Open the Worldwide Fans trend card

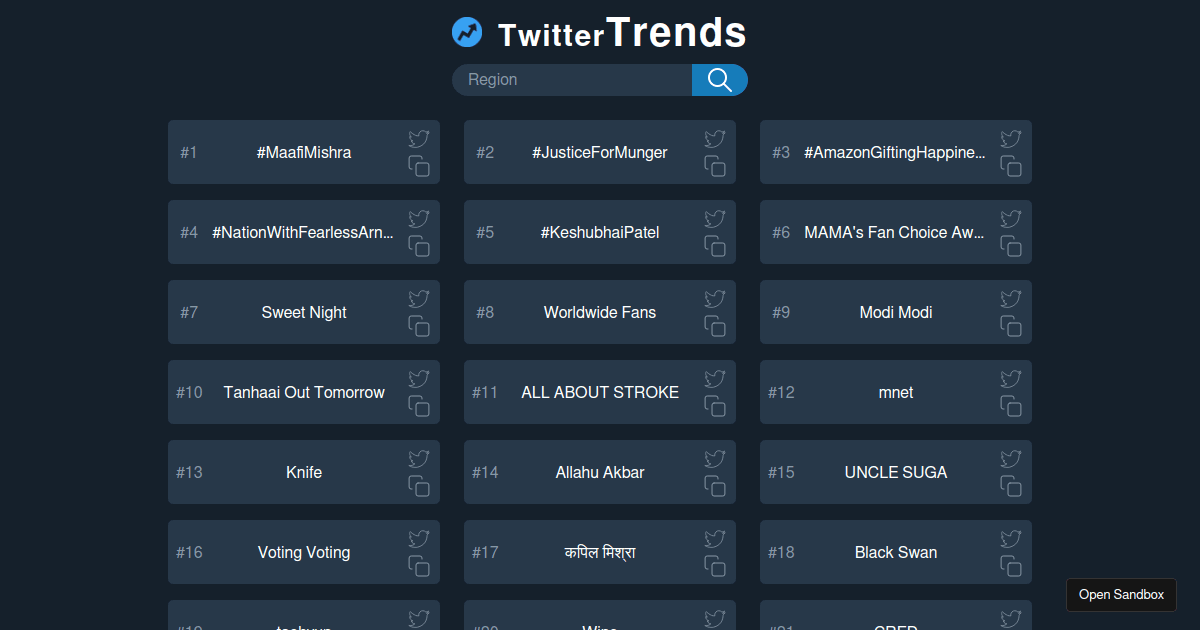pos(600,312)
